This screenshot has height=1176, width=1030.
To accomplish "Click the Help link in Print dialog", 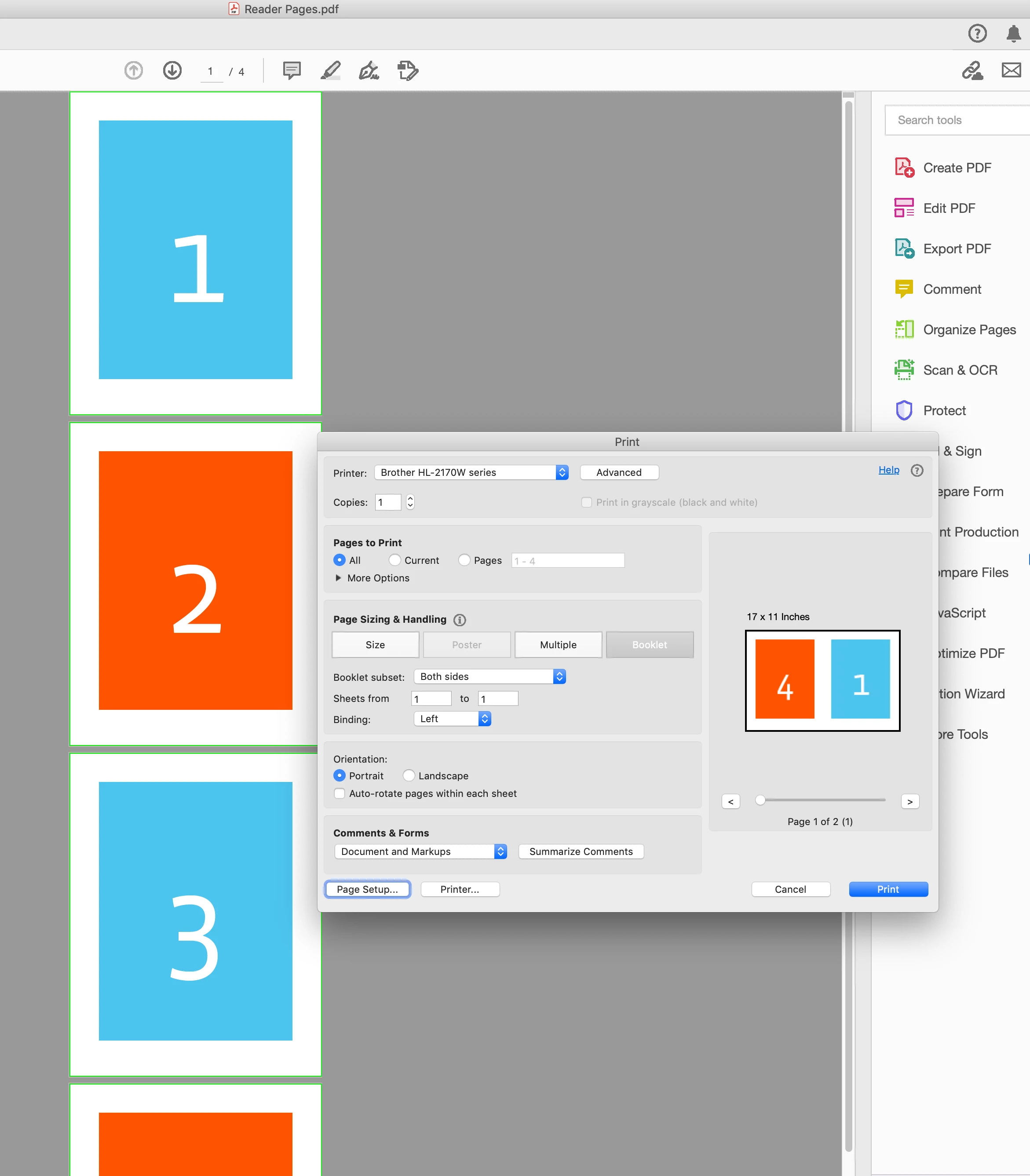I will click(x=888, y=470).
